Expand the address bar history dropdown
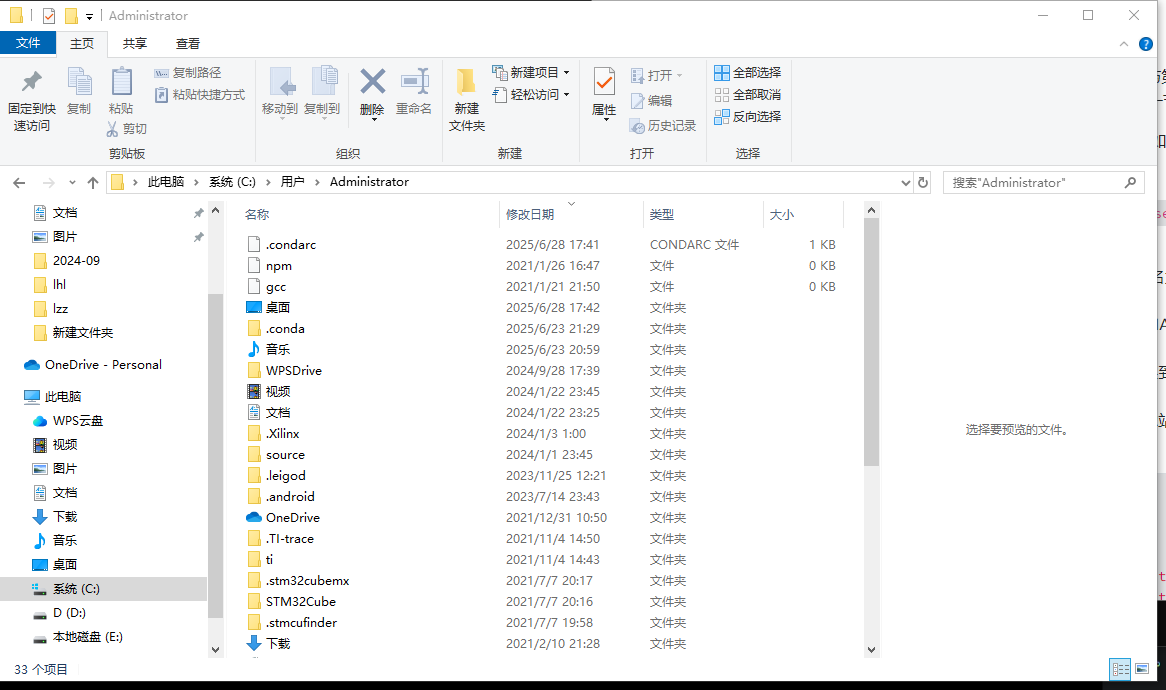This screenshot has height=690, width=1166. point(906,182)
